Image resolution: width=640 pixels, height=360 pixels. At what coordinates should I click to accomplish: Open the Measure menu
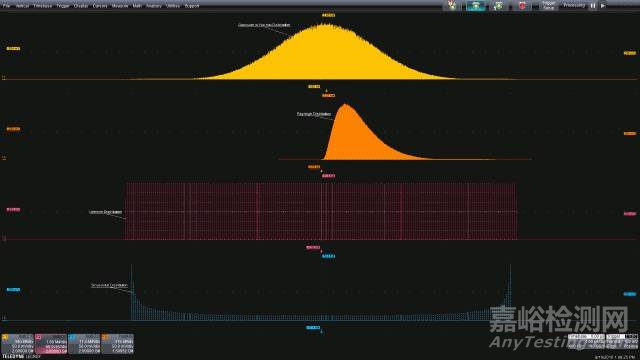120,6
